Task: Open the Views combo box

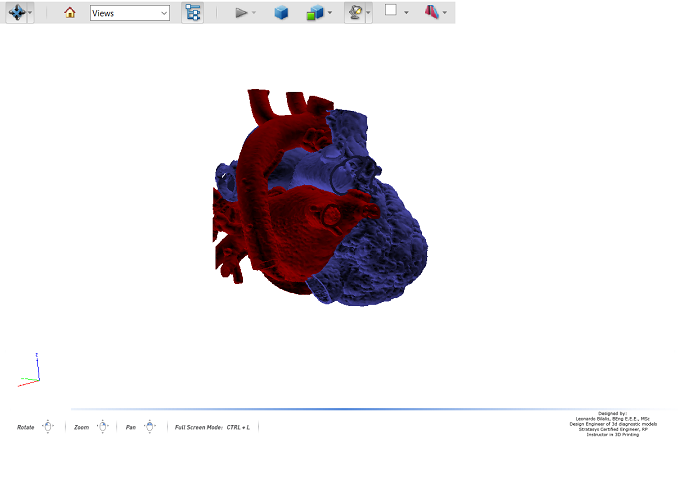Action: pyautogui.click(x=130, y=13)
